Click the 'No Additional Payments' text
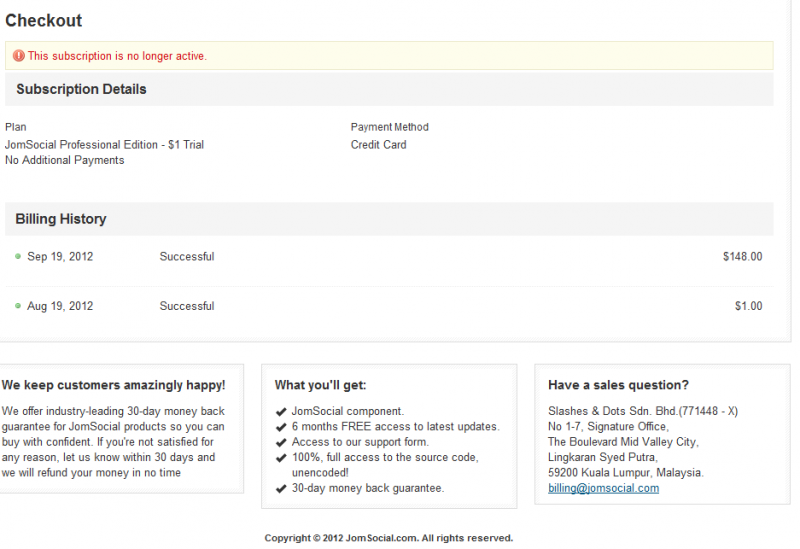 [x=64, y=160]
